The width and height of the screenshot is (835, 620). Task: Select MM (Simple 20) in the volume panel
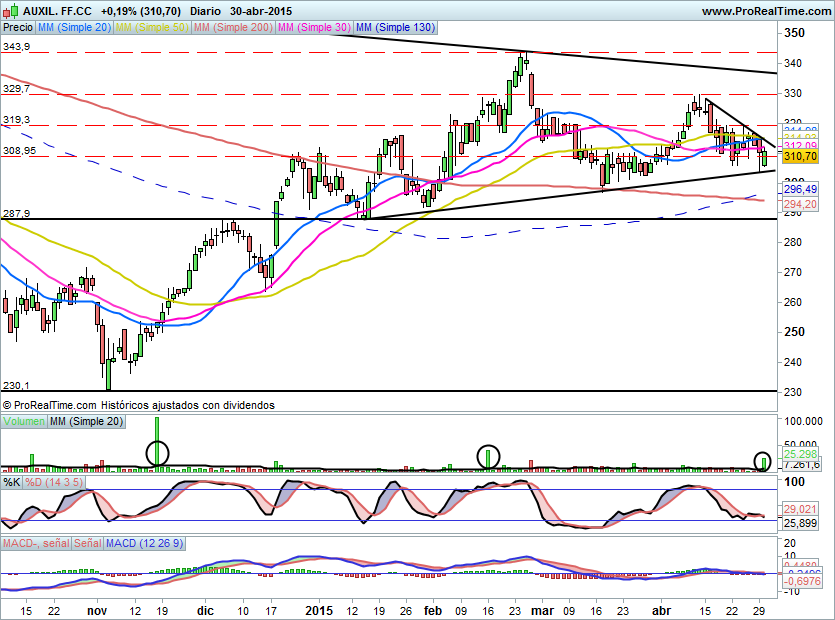(88, 423)
